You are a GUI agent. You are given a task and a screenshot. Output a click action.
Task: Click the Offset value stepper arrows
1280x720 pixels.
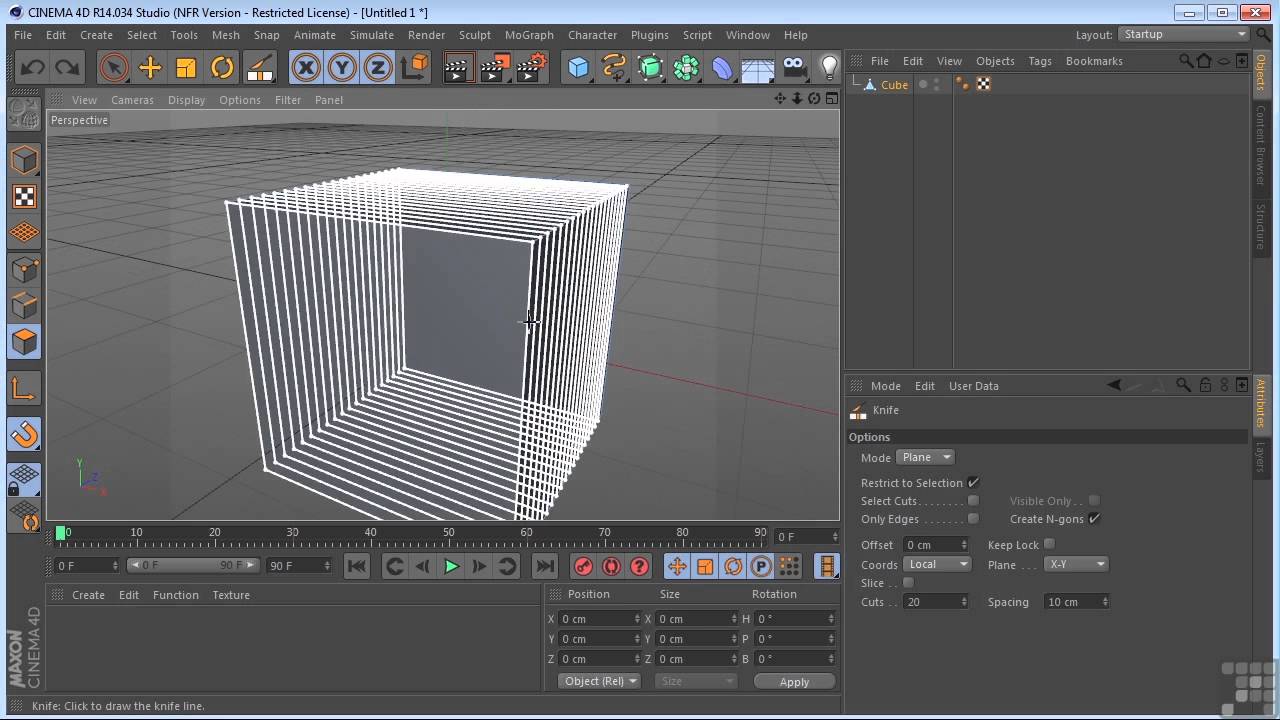964,545
